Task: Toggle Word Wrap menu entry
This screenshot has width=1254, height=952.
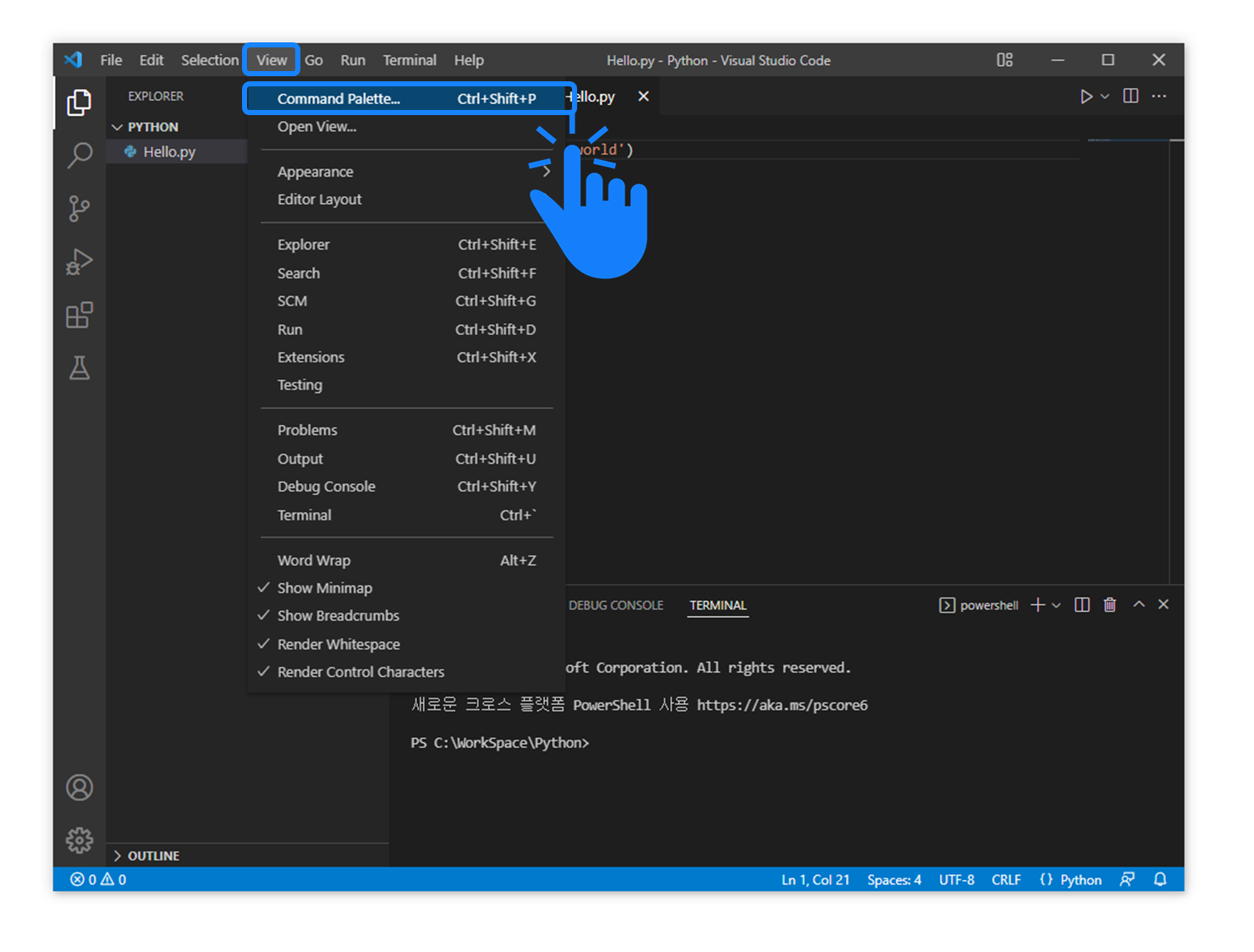Action: [406, 560]
